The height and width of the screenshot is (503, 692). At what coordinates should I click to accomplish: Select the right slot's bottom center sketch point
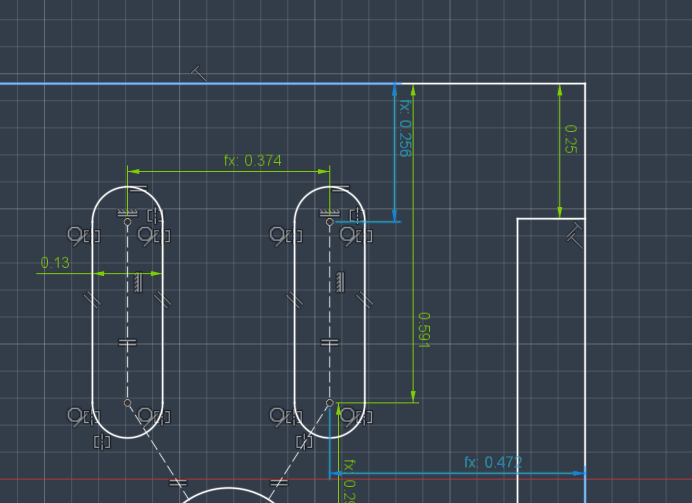click(x=330, y=403)
